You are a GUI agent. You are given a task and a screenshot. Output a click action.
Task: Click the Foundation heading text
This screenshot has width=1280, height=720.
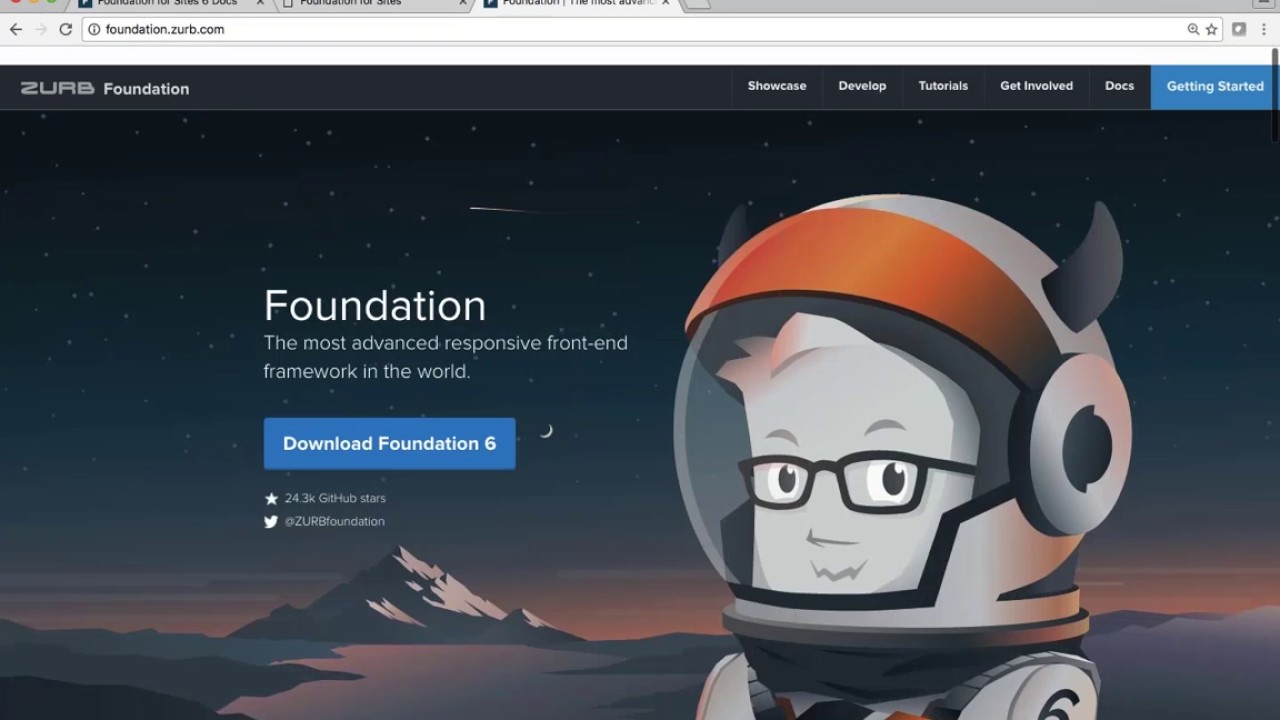pyautogui.click(x=375, y=305)
